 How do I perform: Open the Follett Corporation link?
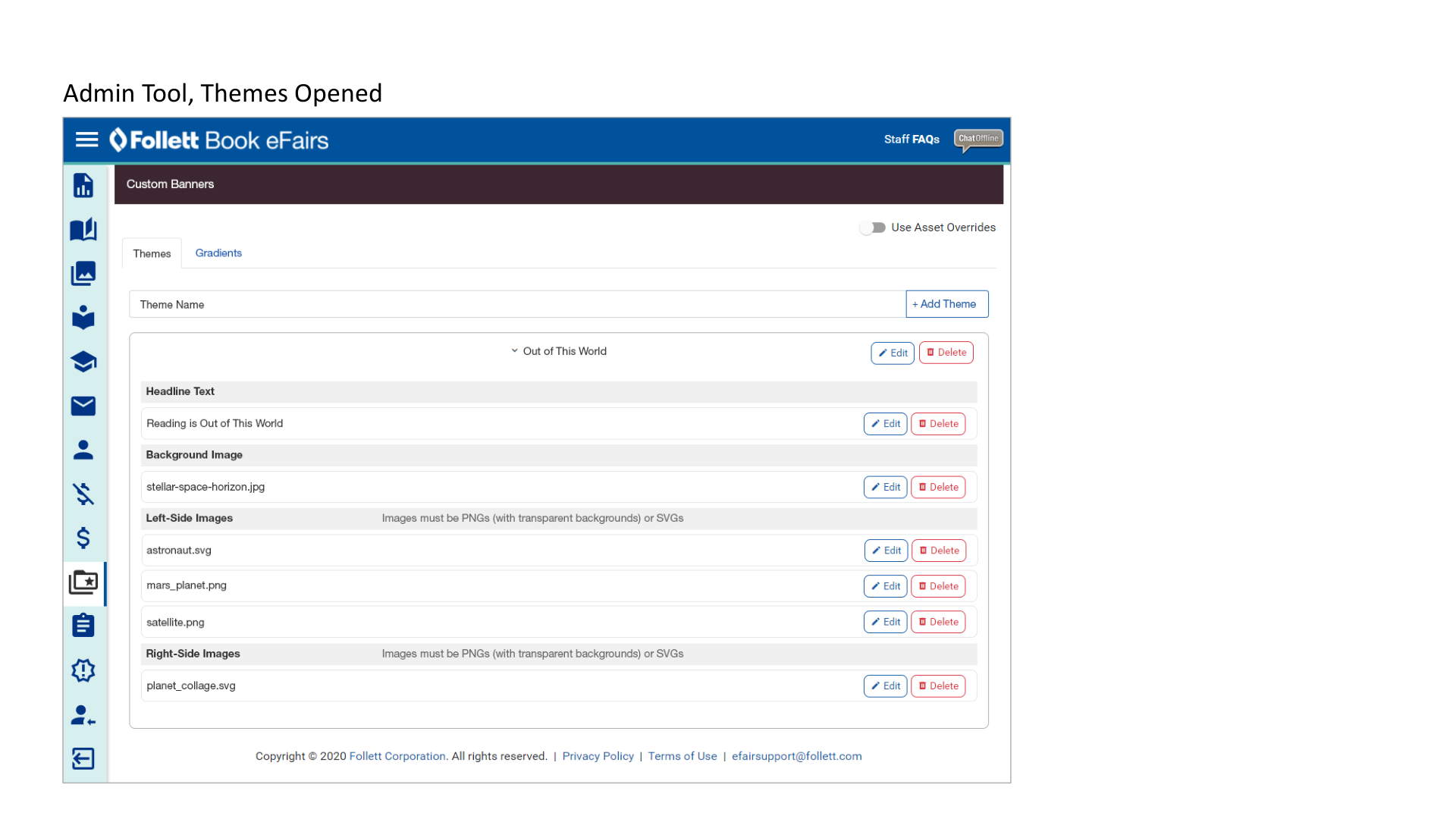(397, 756)
